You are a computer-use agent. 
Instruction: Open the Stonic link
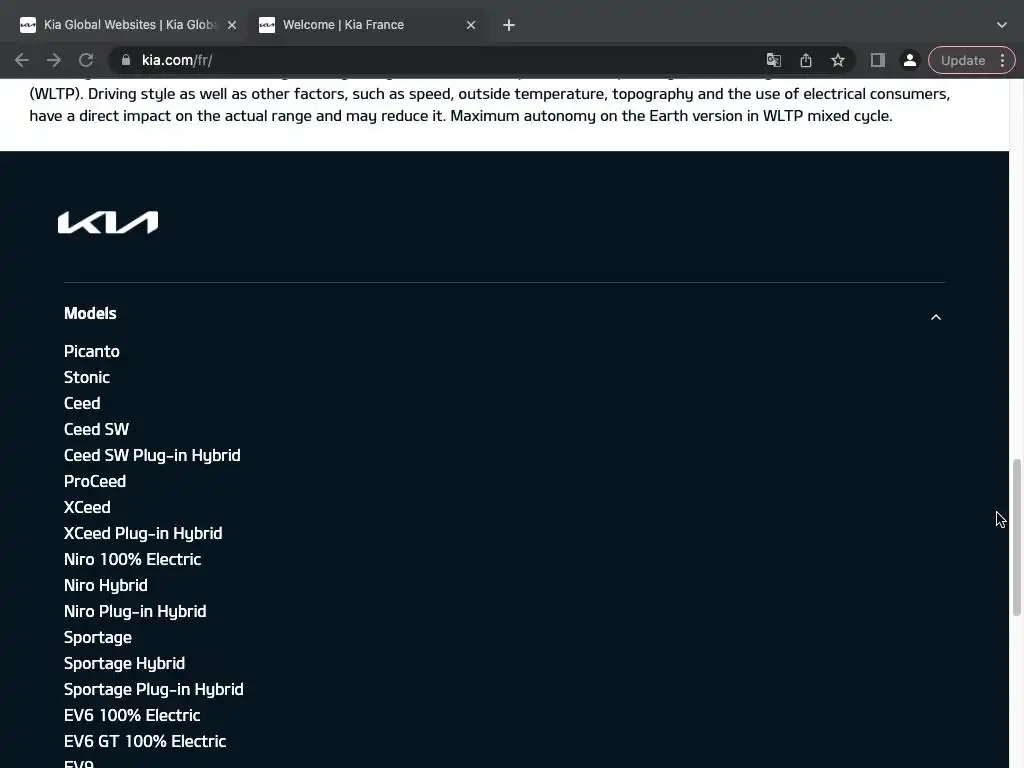[87, 377]
